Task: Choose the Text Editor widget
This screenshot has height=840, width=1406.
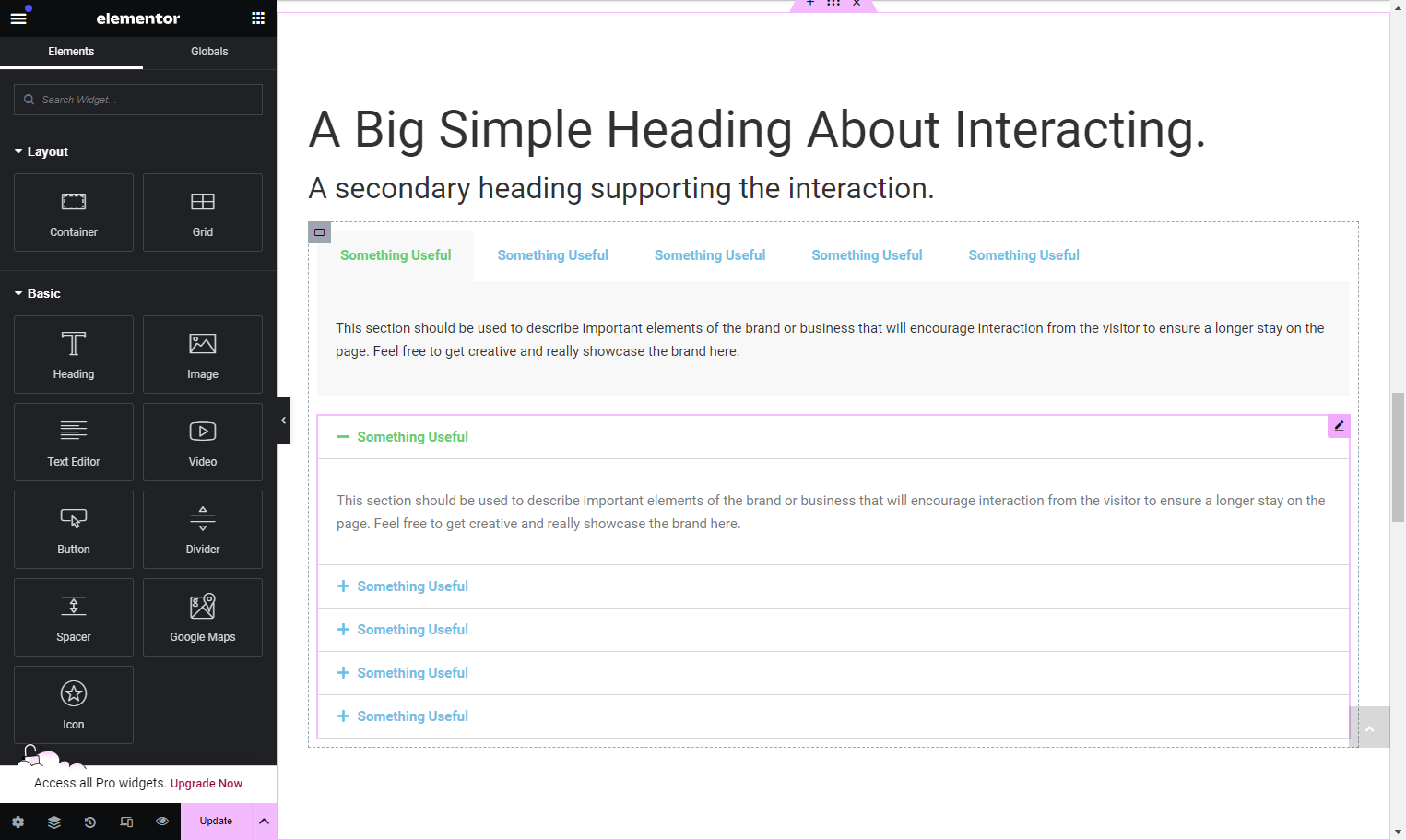Action: 74,442
